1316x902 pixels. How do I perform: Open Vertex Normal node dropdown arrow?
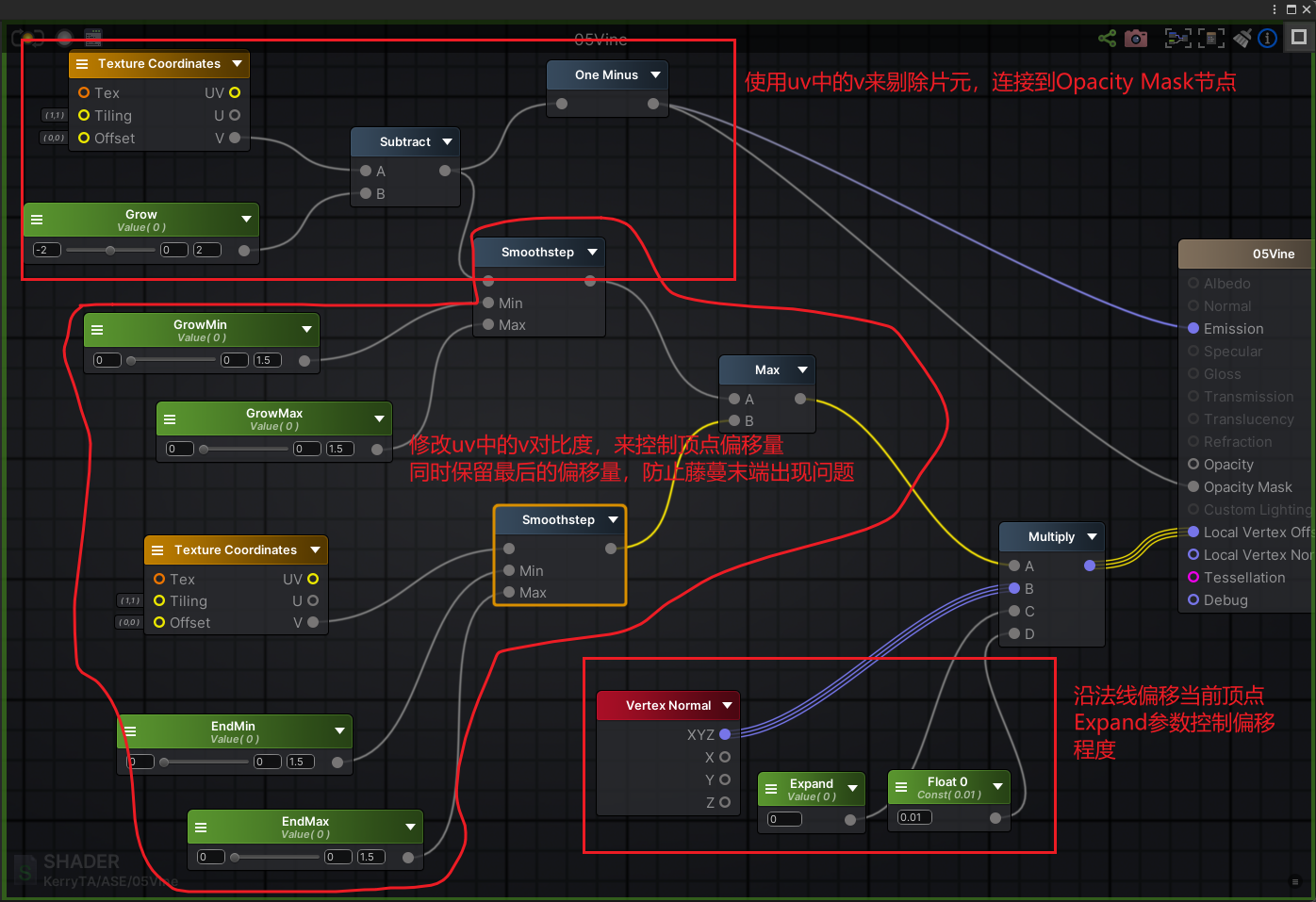tap(728, 705)
